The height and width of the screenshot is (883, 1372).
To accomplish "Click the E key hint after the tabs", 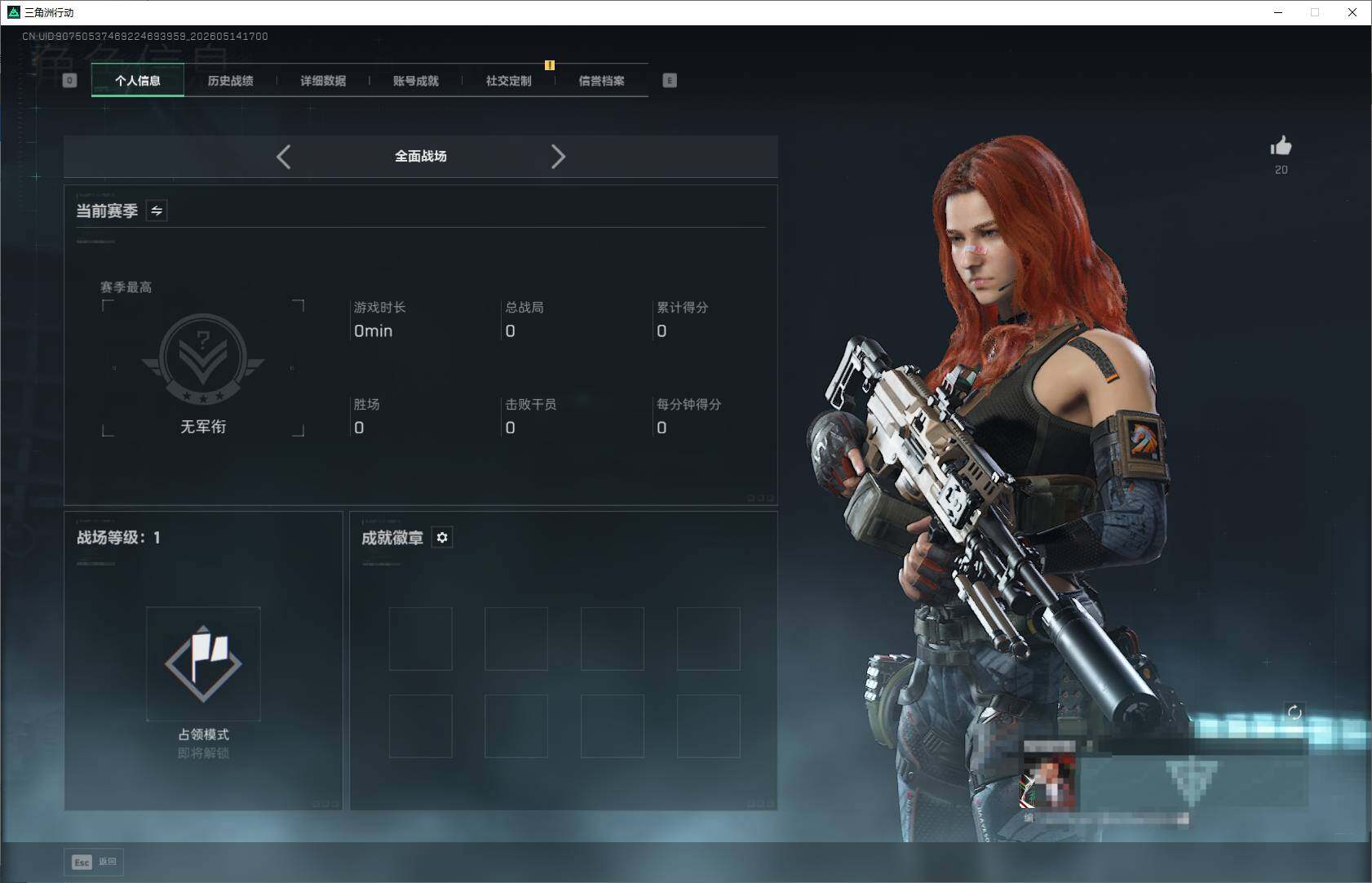I will tap(670, 80).
